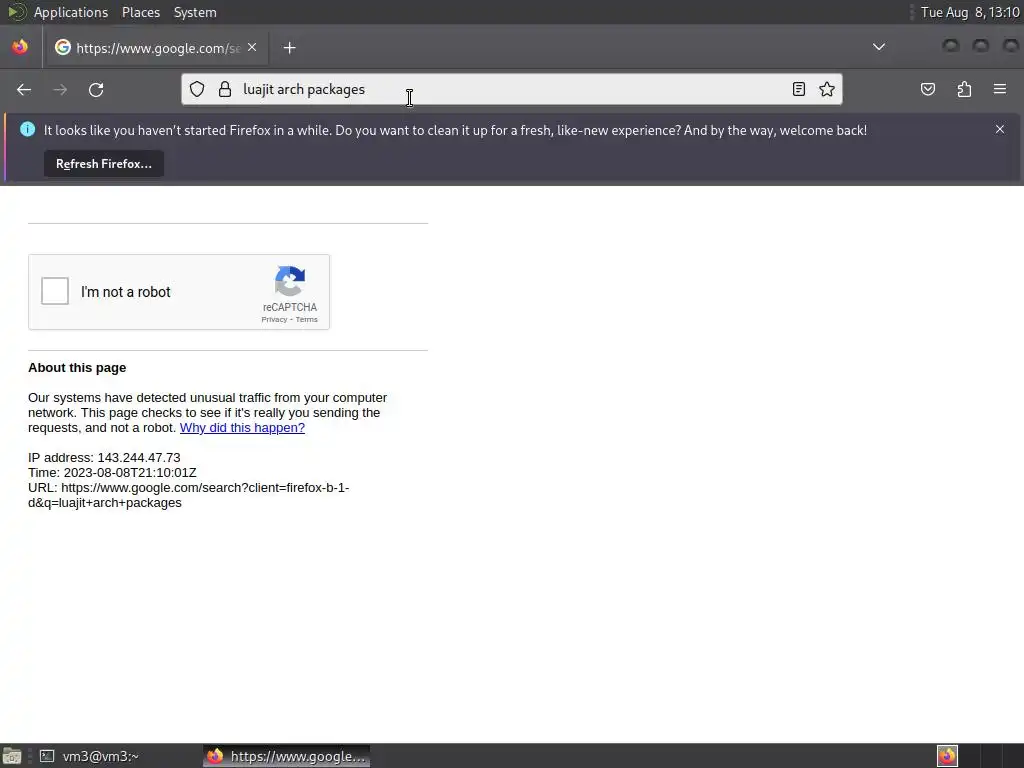Click the clock Tue Aug 8, 13:10
Screen dimensions: 1024x768
(x=970, y=12)
